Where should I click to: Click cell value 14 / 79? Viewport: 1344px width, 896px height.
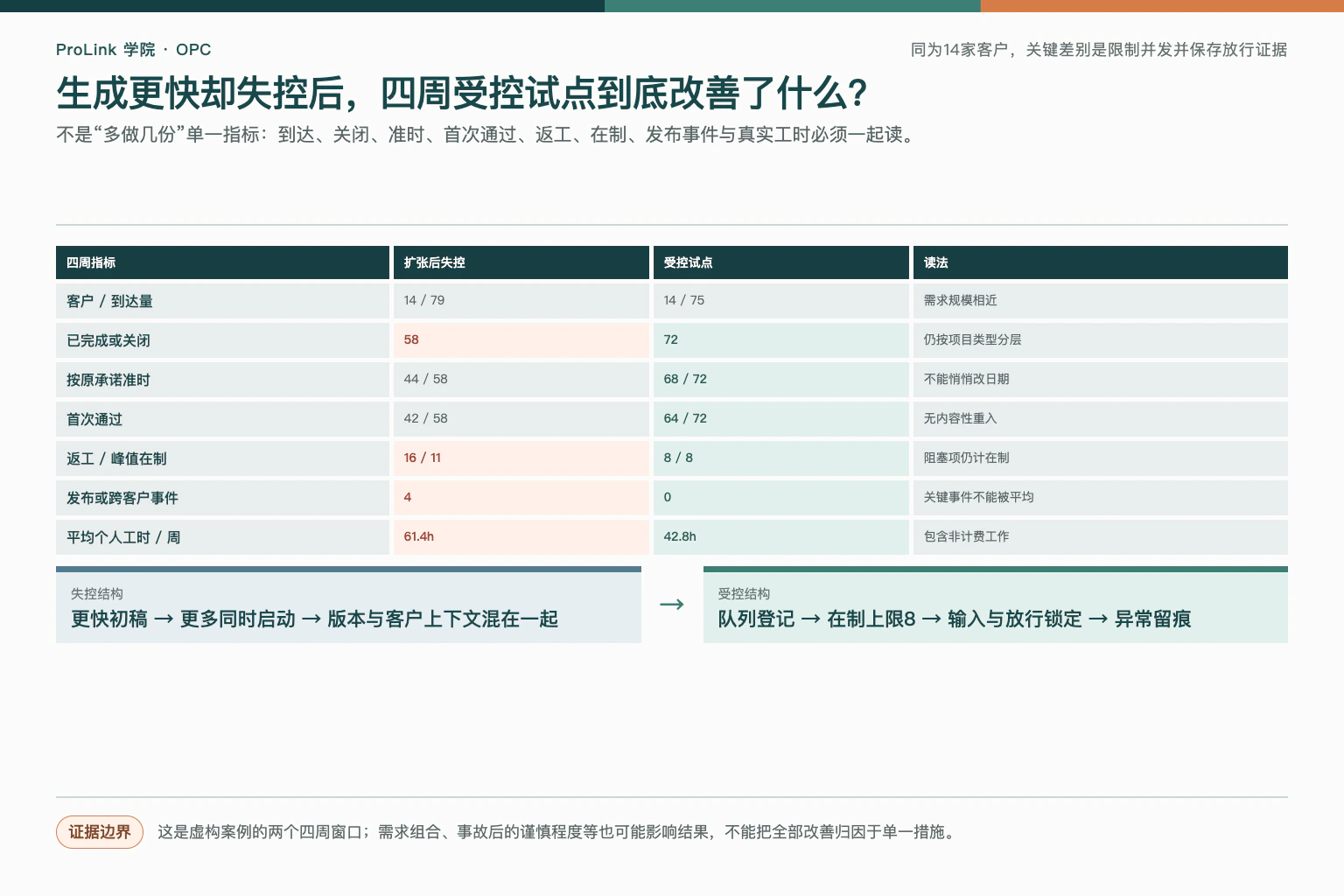tap(424, 300)
